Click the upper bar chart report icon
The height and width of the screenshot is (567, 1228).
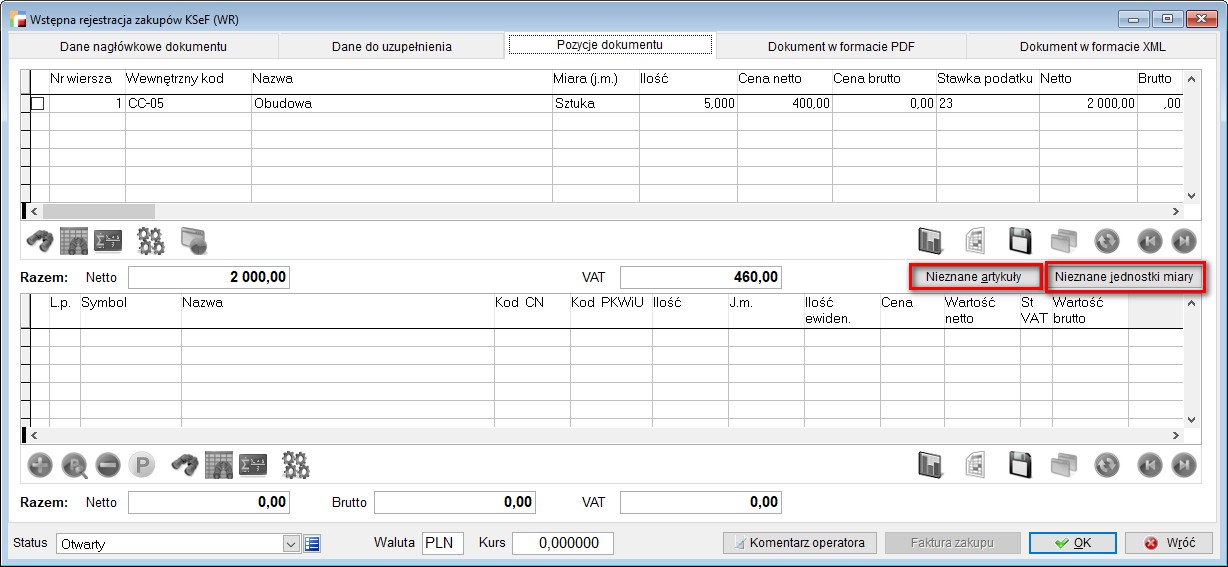point(931,240)
